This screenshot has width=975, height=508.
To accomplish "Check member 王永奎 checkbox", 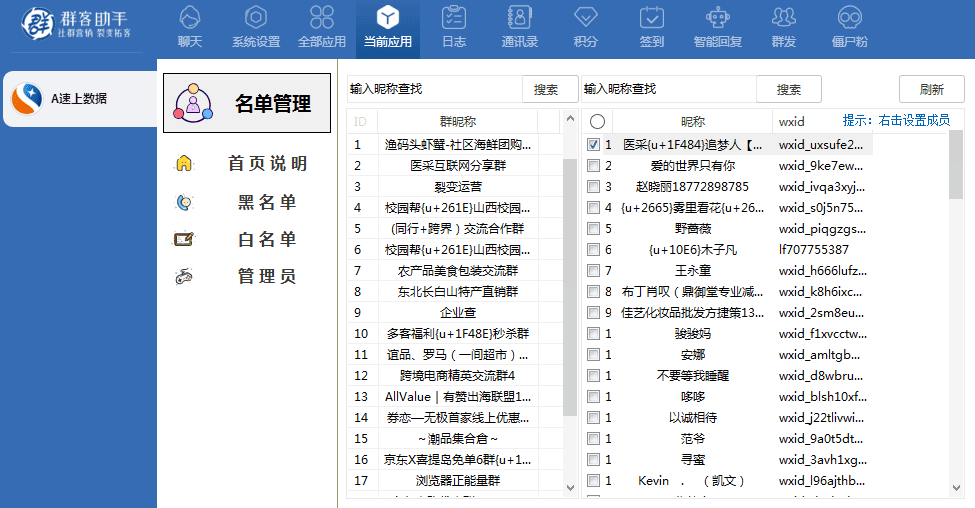I will click(x=593, y=271).
